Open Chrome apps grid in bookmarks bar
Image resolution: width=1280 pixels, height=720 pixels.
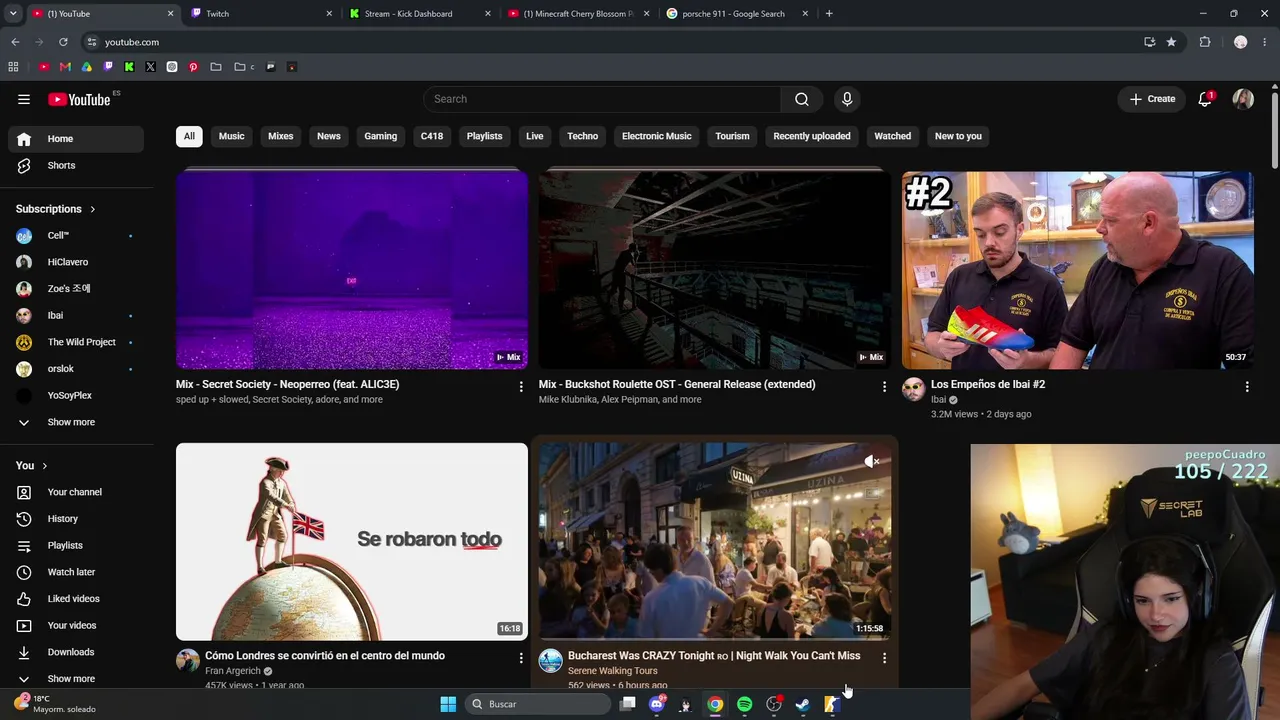point(13,67)
